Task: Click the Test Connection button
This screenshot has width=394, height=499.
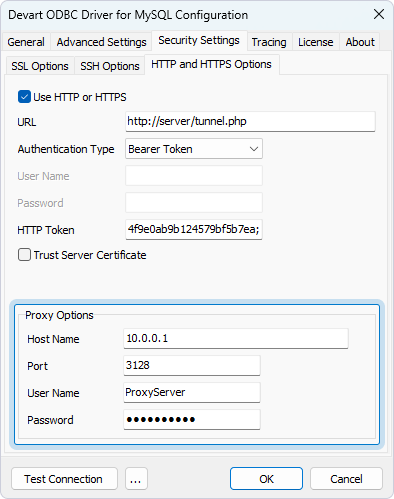Action: tap(64, 479)
